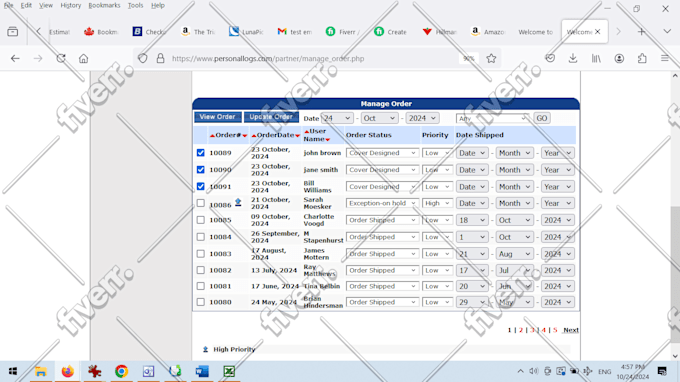Close the active Welcome tab
This screenshot has width=680, height=382.
(598, 32)
